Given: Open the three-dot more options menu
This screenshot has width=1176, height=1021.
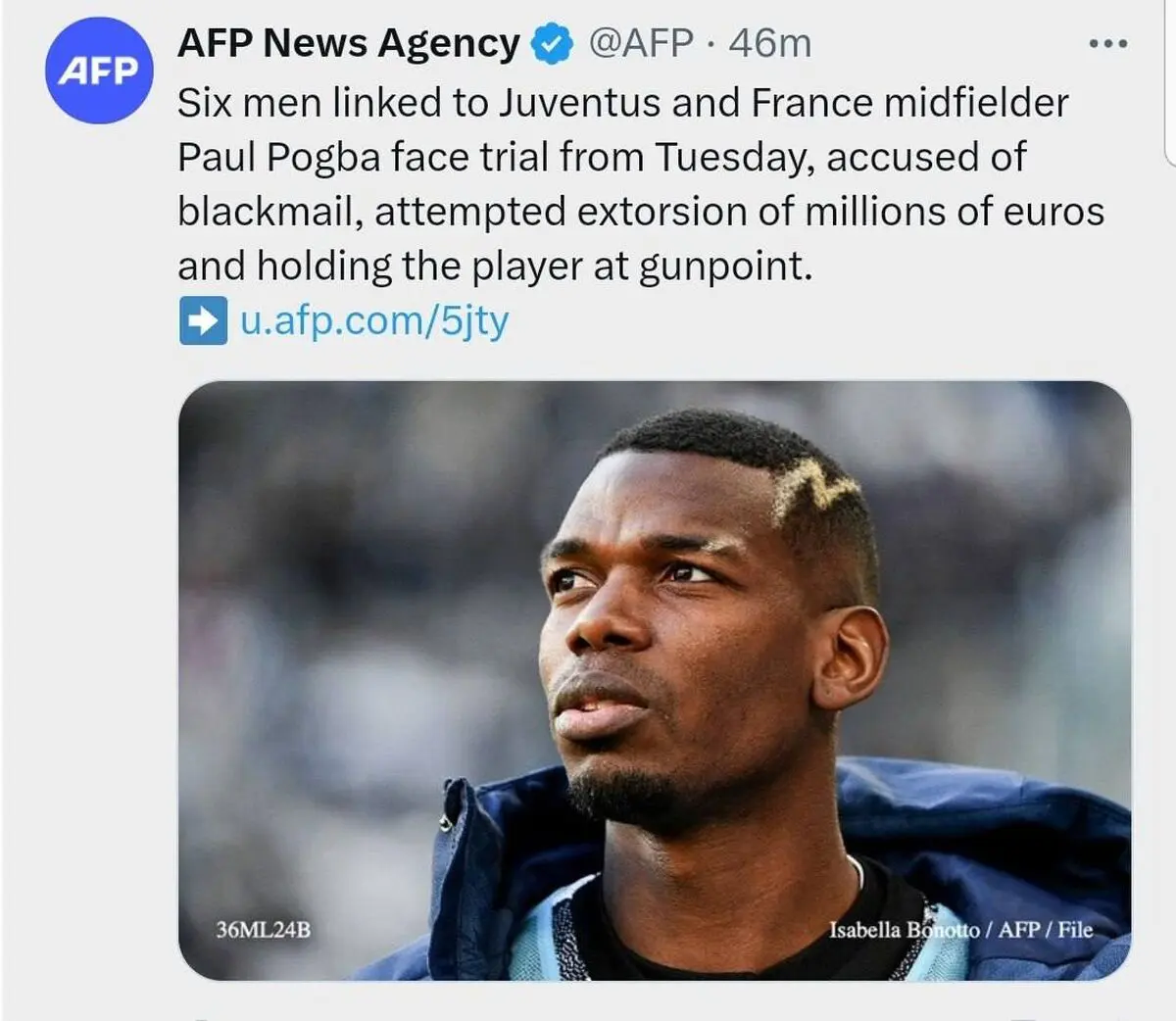Looking at the screenshot, I should point(1108,44).
